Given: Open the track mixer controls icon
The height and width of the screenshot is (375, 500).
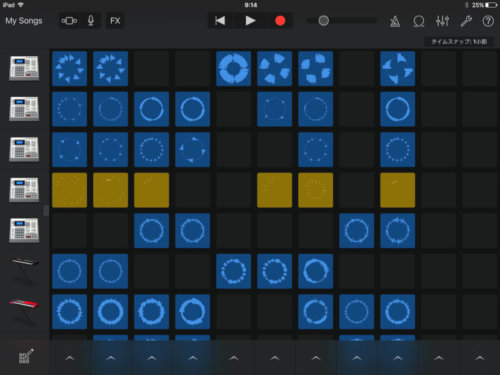Looking at the screenshot, I should [x=442, y=21].
